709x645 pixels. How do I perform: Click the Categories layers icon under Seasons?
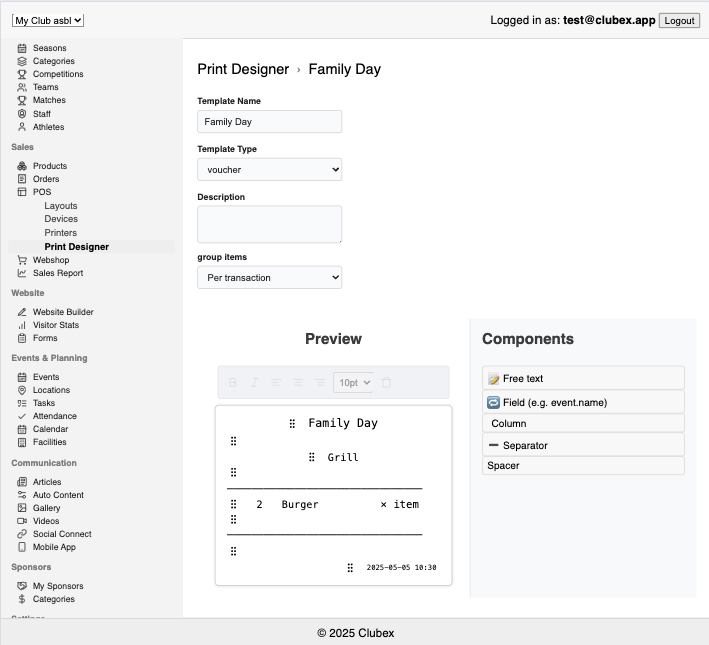pos(22,61)
